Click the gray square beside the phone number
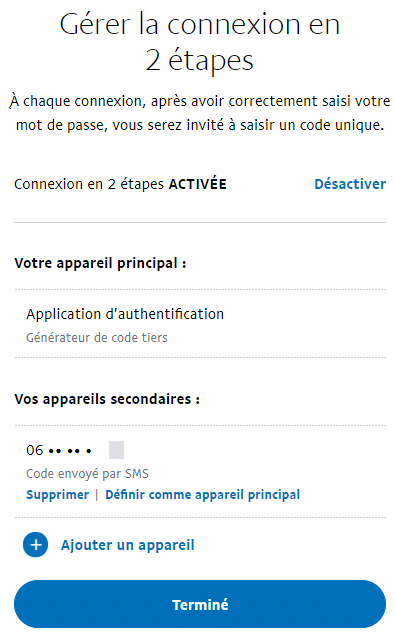 (116, 450)
